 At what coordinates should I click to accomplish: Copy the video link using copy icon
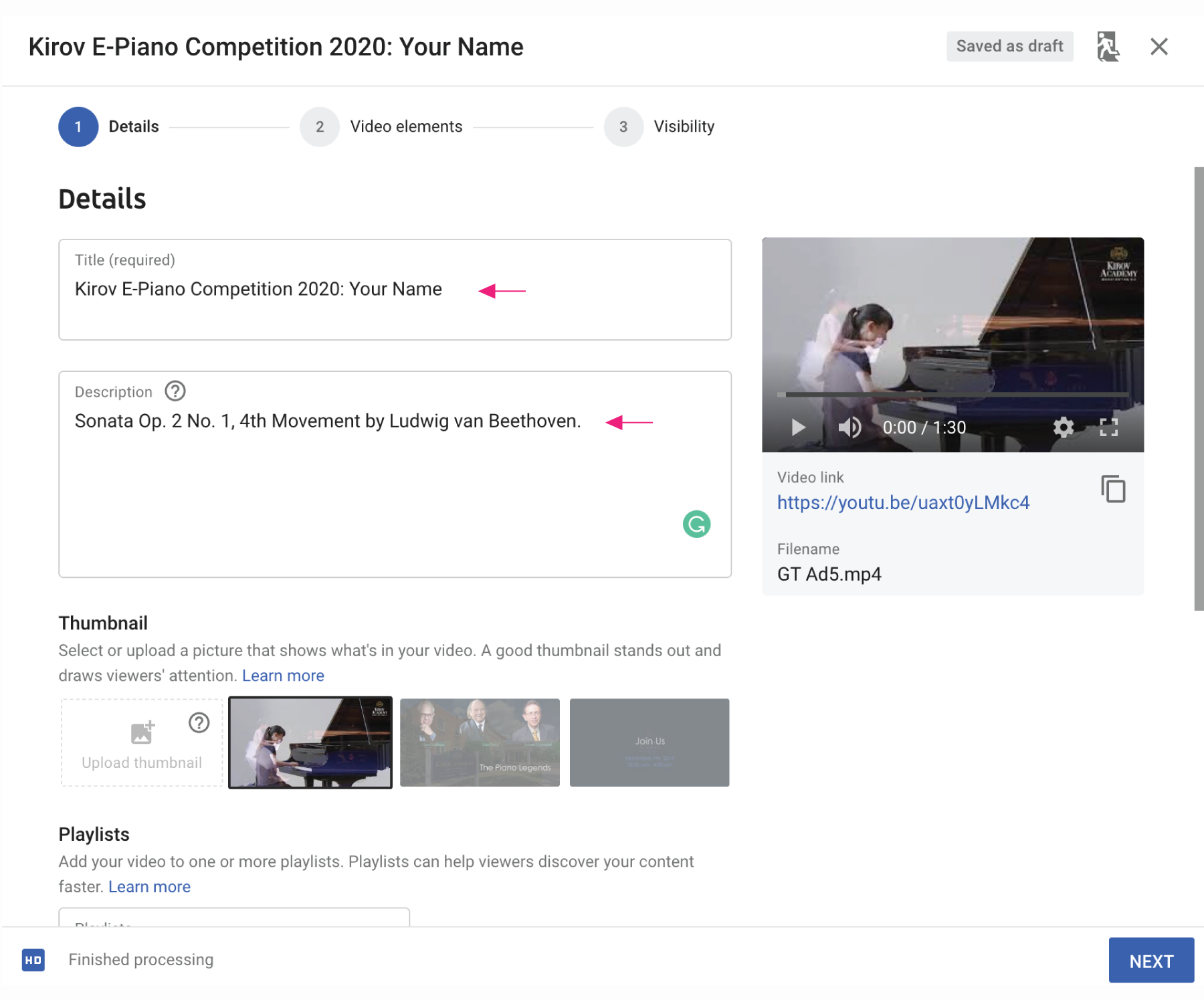pos(1113,489)
